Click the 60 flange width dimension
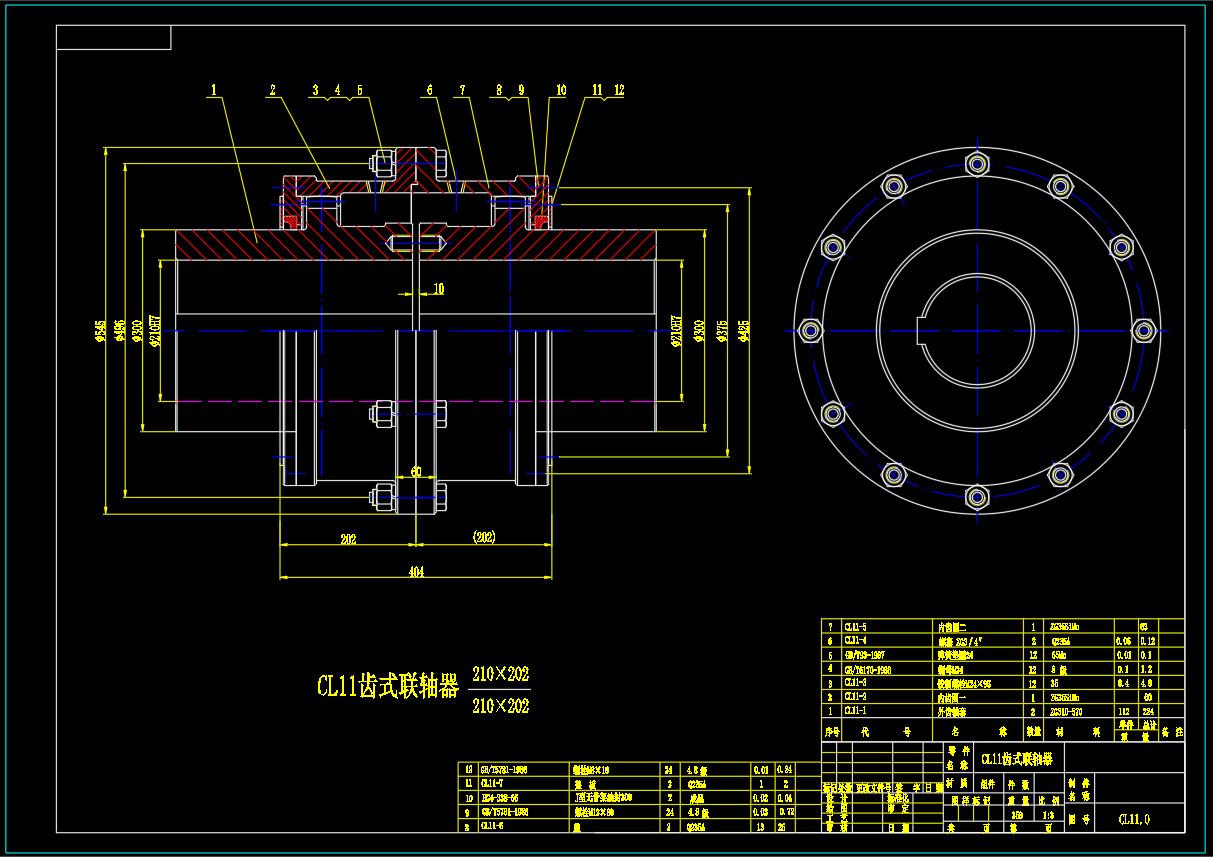 pyautogui.click(x=416, y=472)
